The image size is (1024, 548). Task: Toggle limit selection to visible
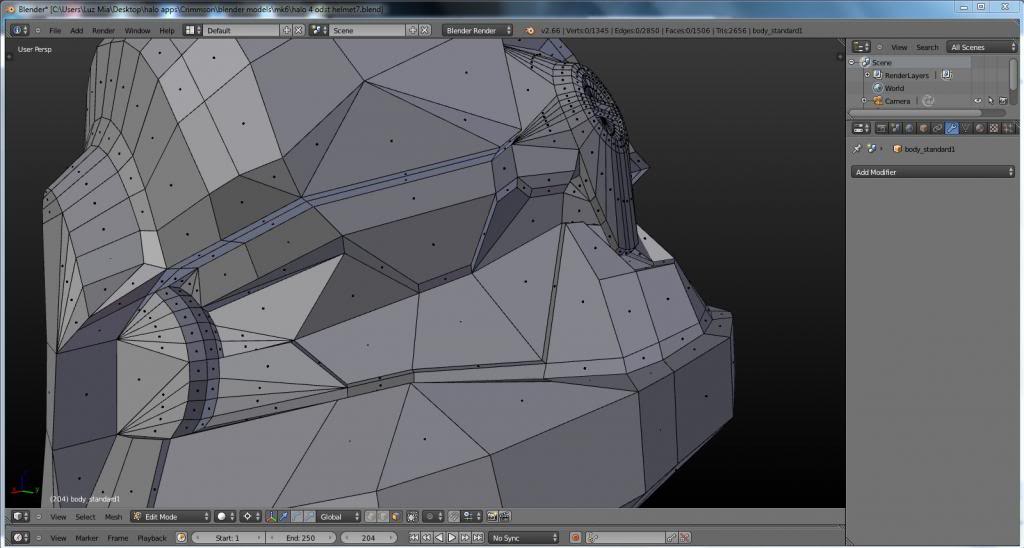coord(412,516)
